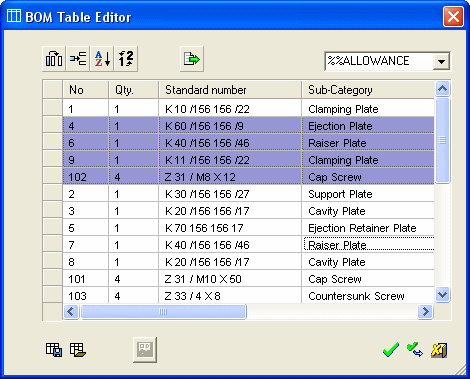Click the Qty. column header
The image size is (470, 379).
tap(134, 90)
